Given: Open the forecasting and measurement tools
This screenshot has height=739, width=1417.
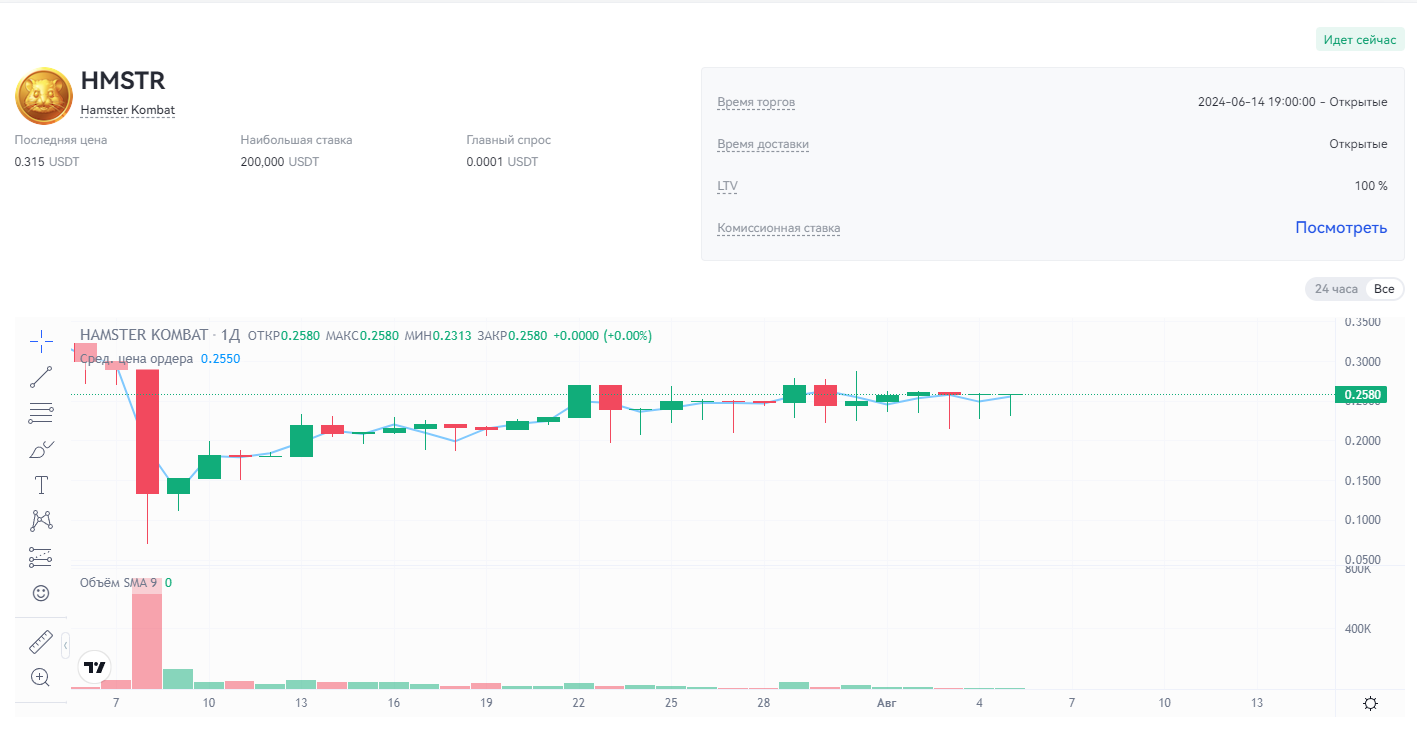Looking at the screenshot, I should 41,557.
